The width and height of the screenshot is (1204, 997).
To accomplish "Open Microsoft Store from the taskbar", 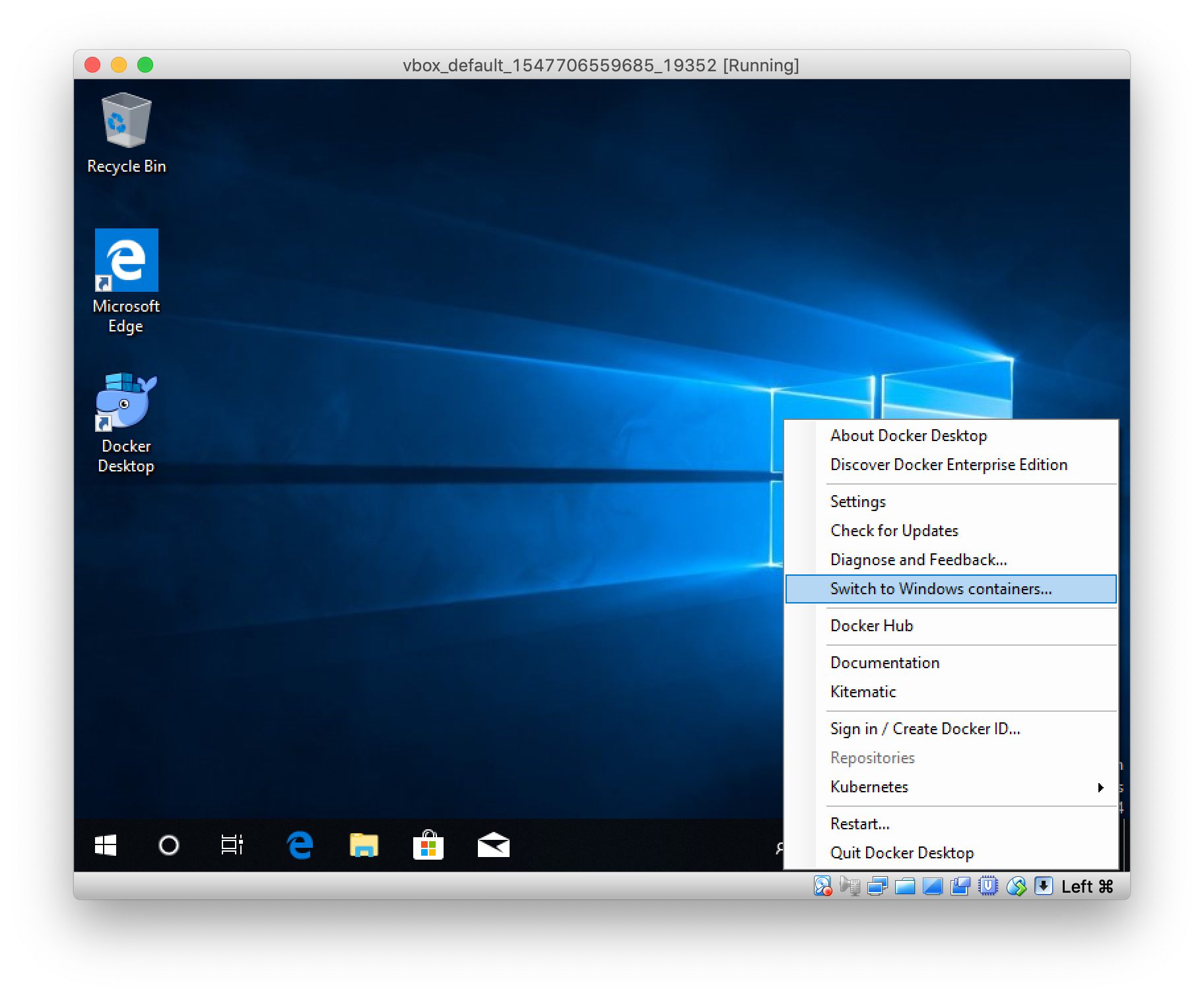I will pos(428,845).
